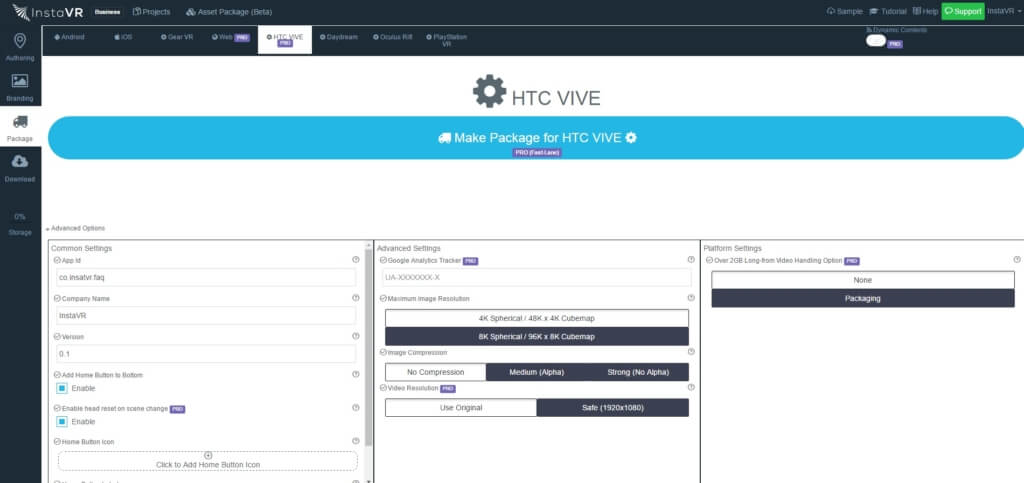Screen dimensions: 1024x483
Task: Click the InstaVR logo
Action: point(48,12)
